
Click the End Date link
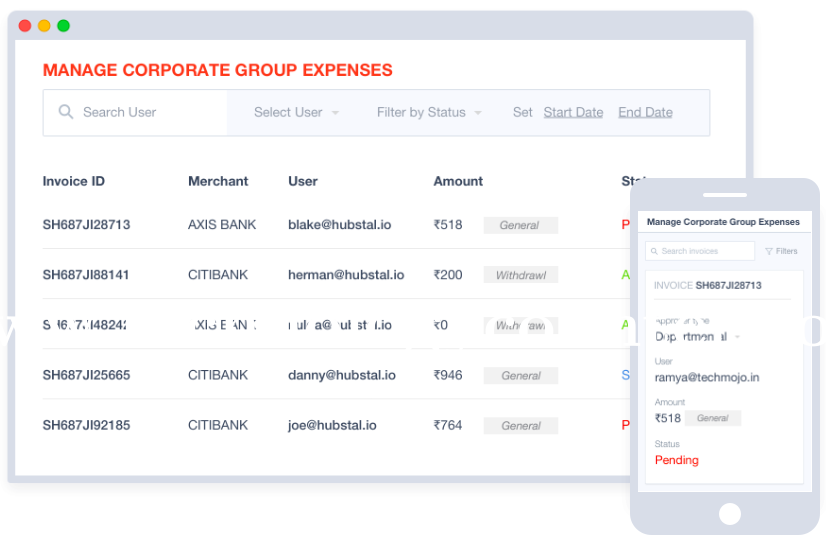(x=645, y=112)
